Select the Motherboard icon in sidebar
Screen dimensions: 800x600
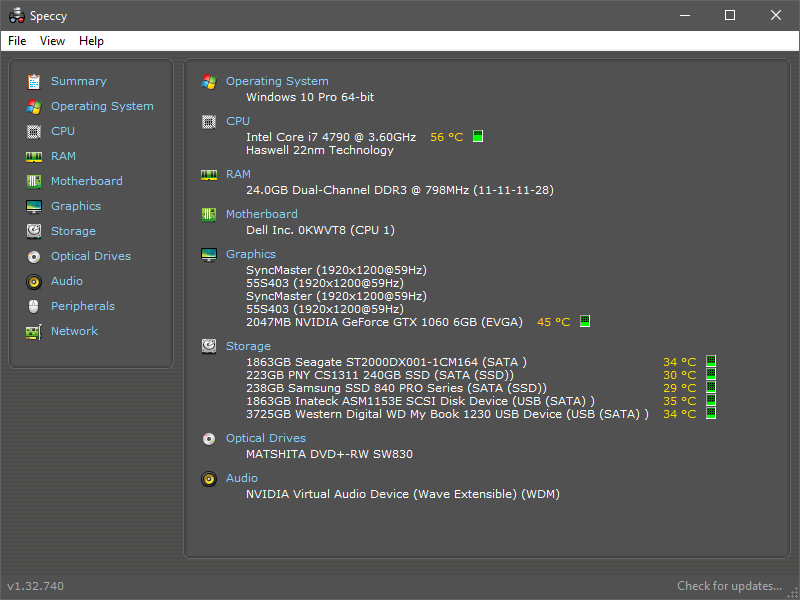[34, 181]
